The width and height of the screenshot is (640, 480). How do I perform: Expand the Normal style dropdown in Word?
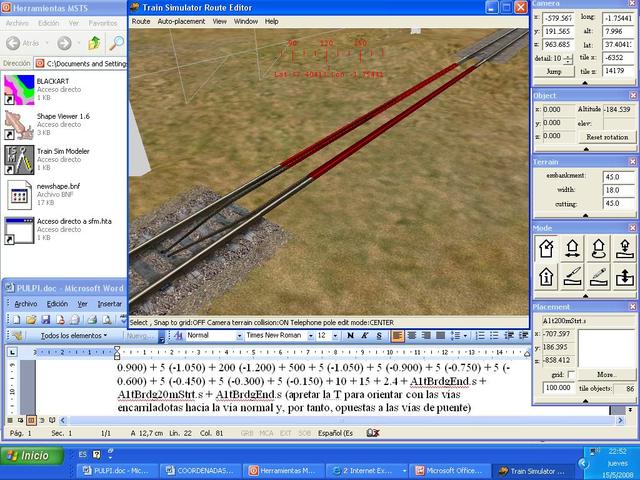pyautogui.click(x=240, y=335)
